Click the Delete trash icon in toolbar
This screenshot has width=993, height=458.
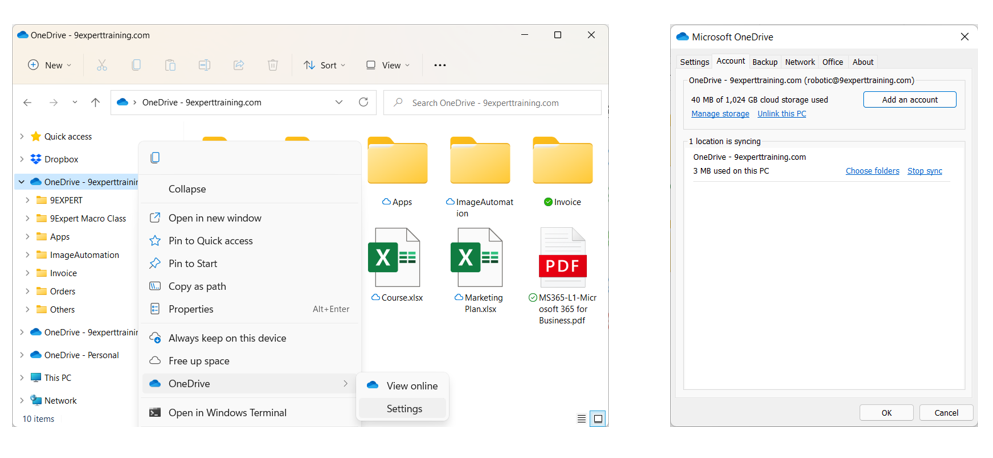point(273,65)
